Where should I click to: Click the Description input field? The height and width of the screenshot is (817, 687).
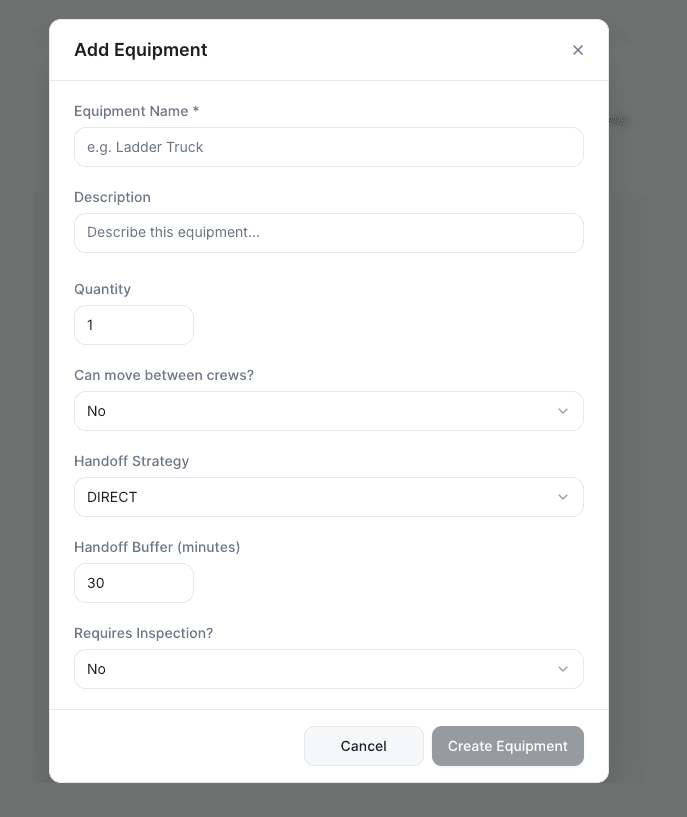(x=329, y=233)
